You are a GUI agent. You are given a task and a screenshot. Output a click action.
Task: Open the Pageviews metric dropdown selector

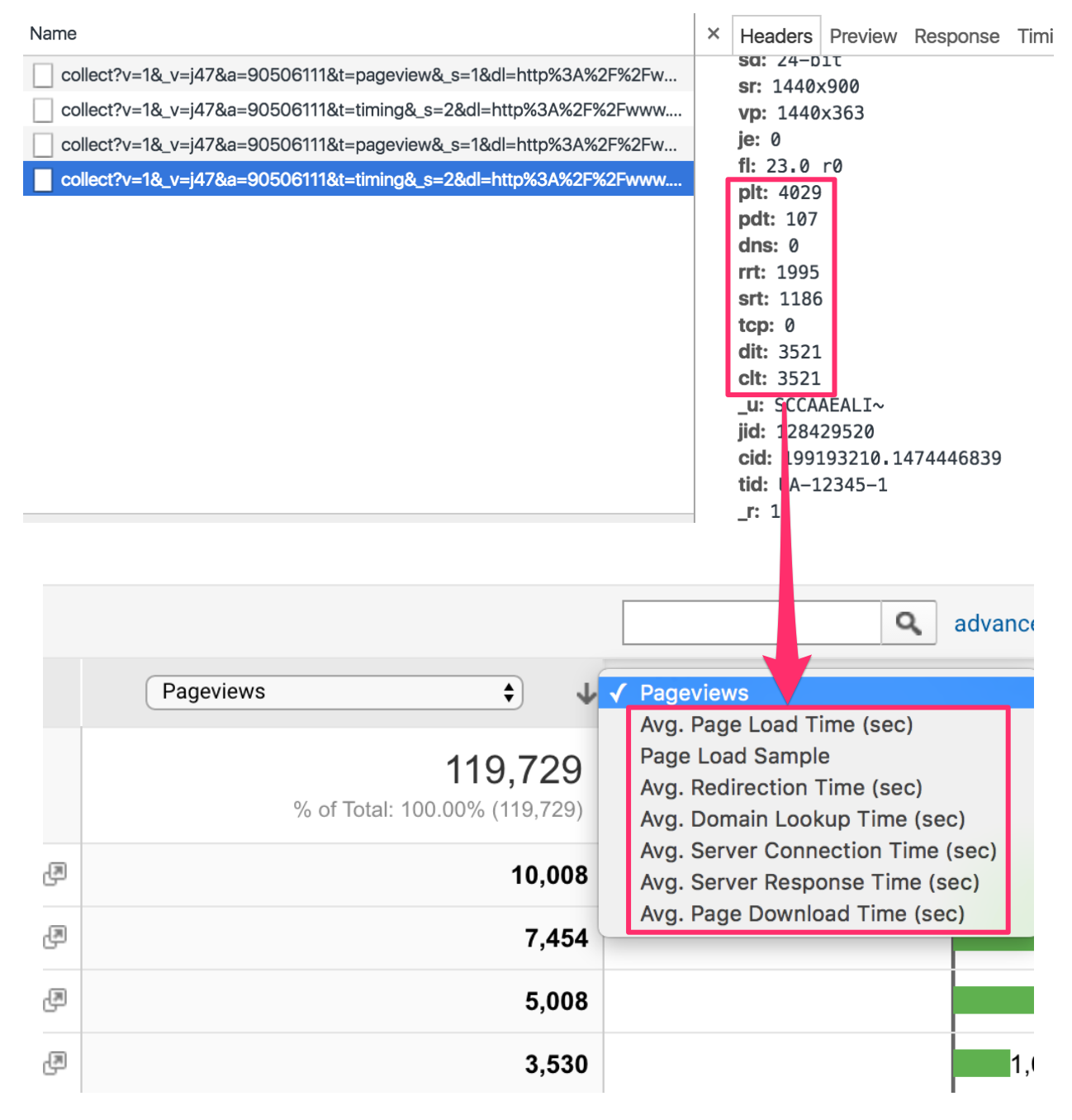click(x=334, y=692)
